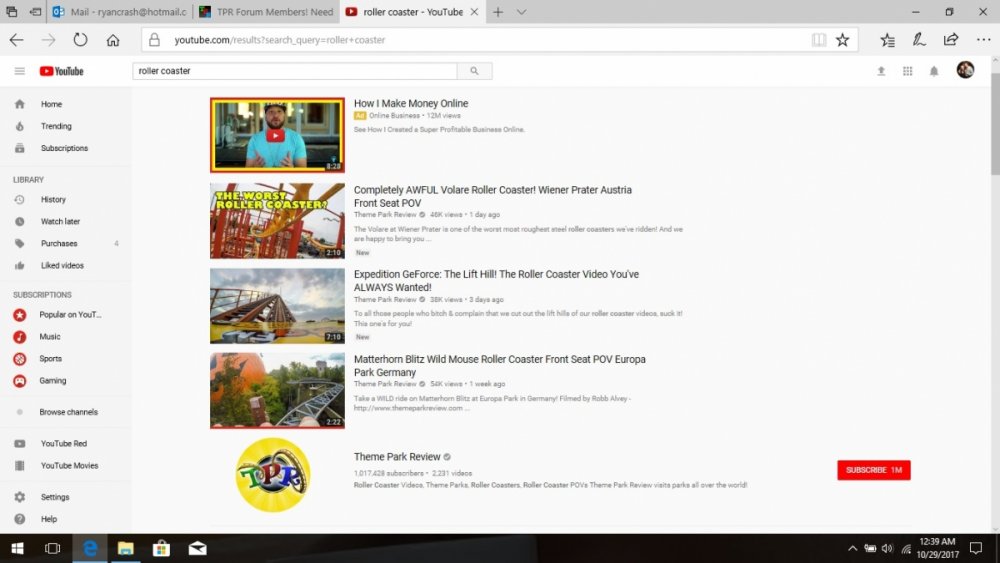Open the account avatar menu
Viewport: 1000px width, 563px height.
[x=965, y=69]
